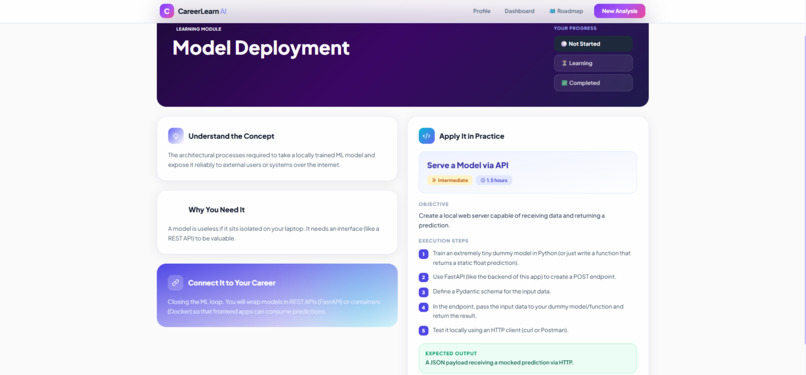Viewport: 806px width, 375px height.
Task: Click the circle icon beside Not Started
Action: click(564, 44)
